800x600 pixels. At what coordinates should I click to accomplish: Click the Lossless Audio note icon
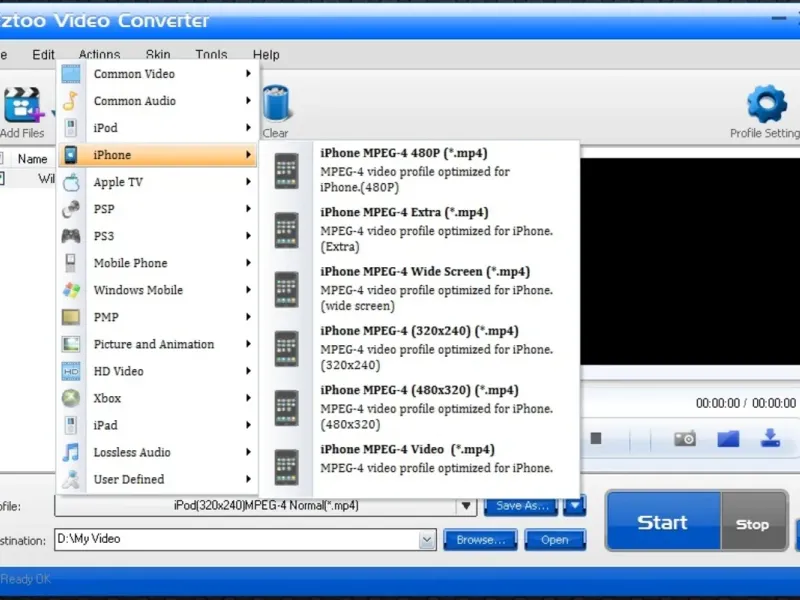(x=71, y=453)
